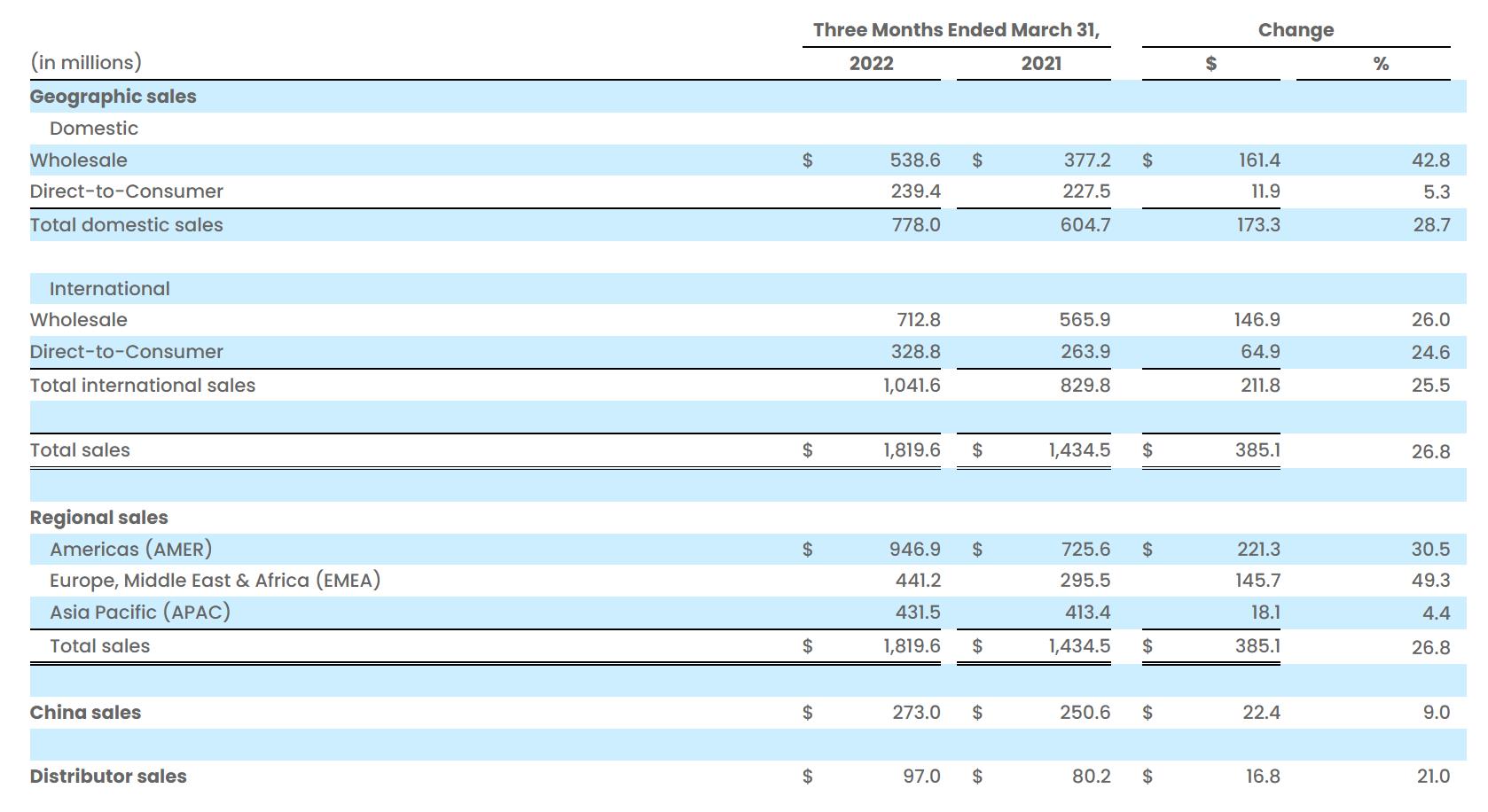Click distributor sales 2022 value 97.0

tap(921, 777)
